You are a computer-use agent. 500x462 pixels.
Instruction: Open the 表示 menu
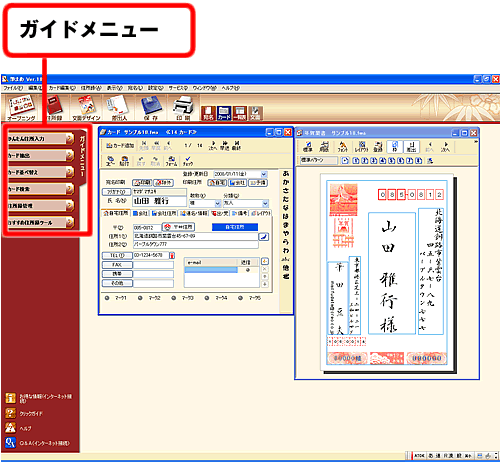[x=115, y=88]
